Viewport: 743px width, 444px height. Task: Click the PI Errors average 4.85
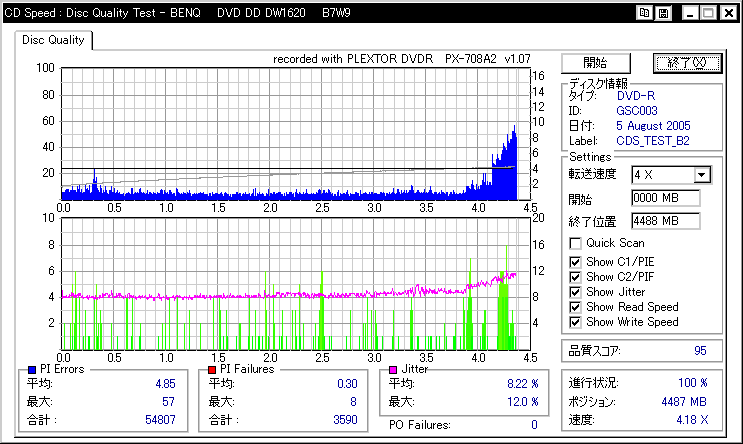pos(165,384)
